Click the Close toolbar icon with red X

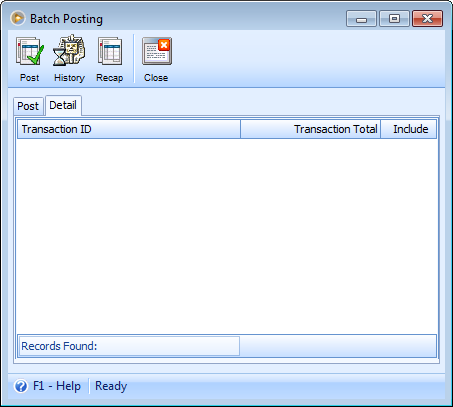pyautogui.click(x=156, y=51)
